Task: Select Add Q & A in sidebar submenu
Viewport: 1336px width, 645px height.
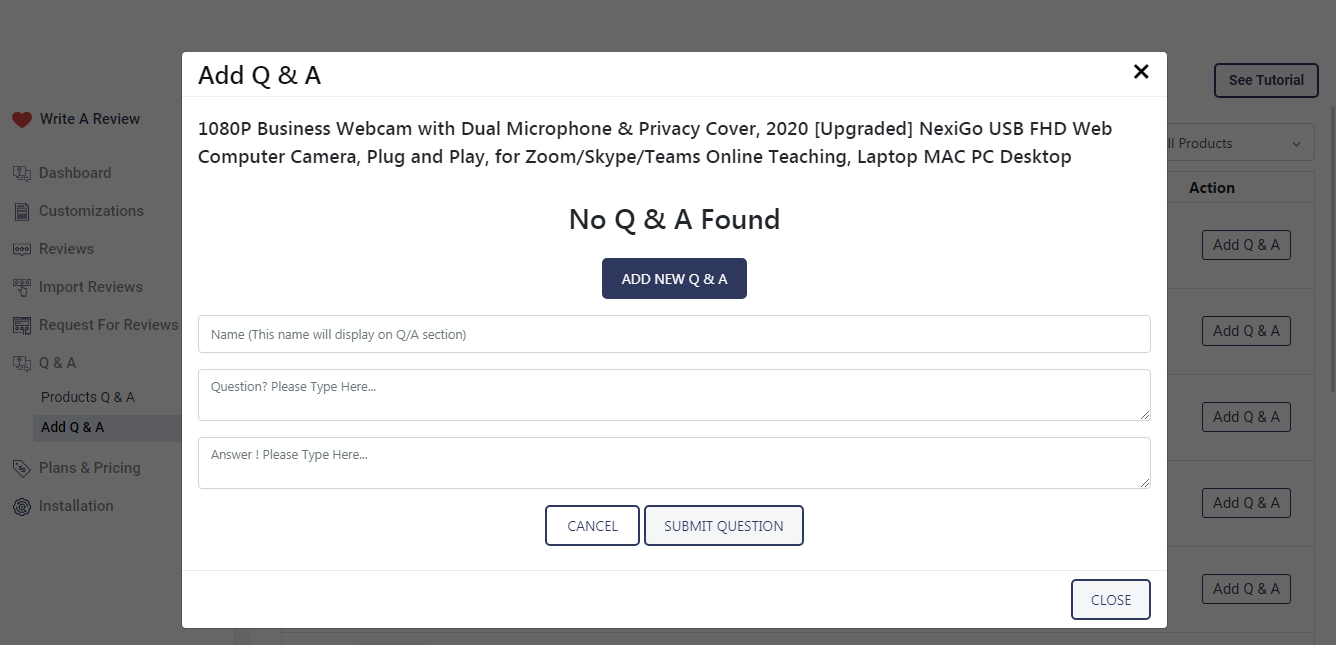Action: [72, 427]
